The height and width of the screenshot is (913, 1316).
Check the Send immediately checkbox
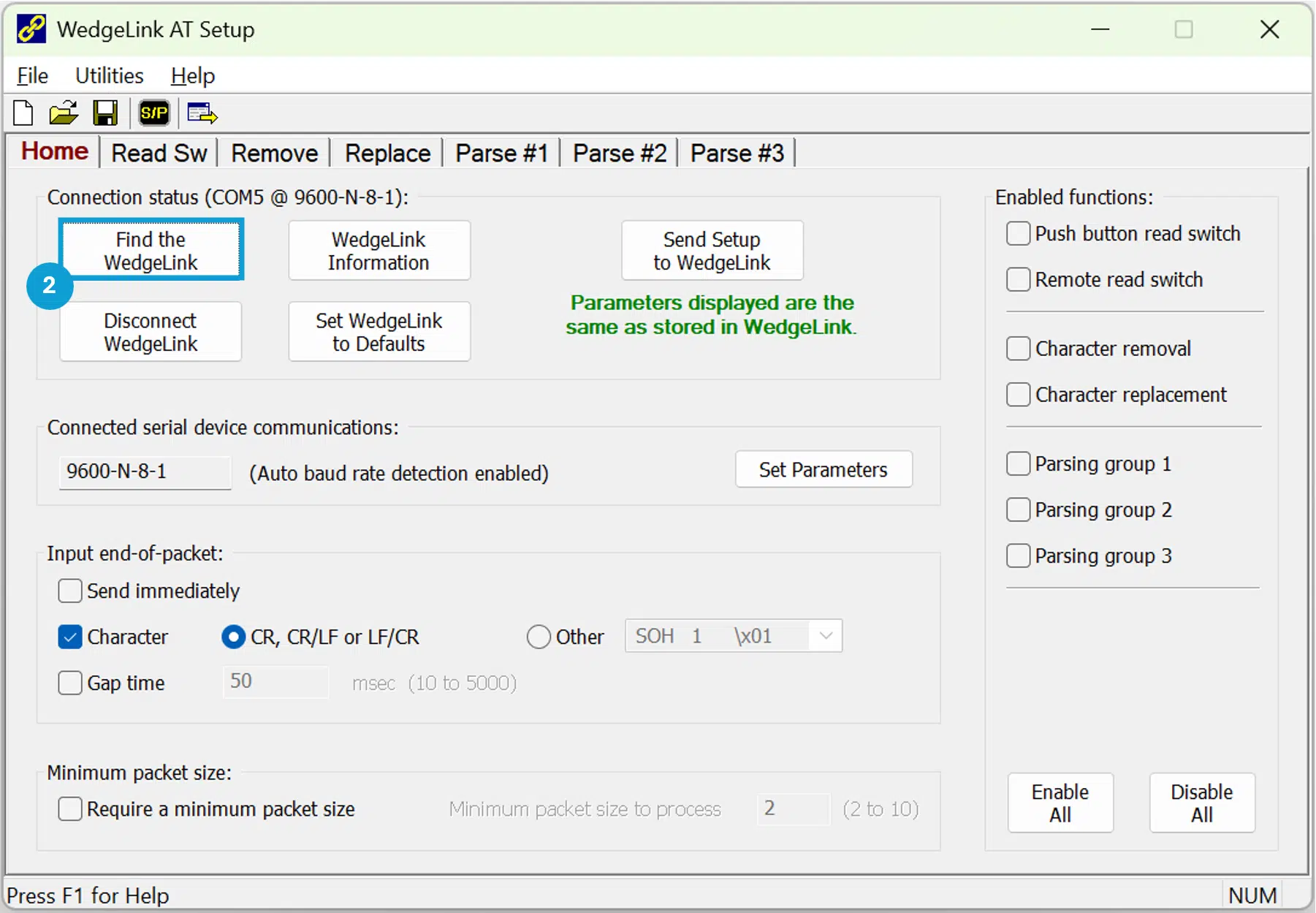click(70, 591)
